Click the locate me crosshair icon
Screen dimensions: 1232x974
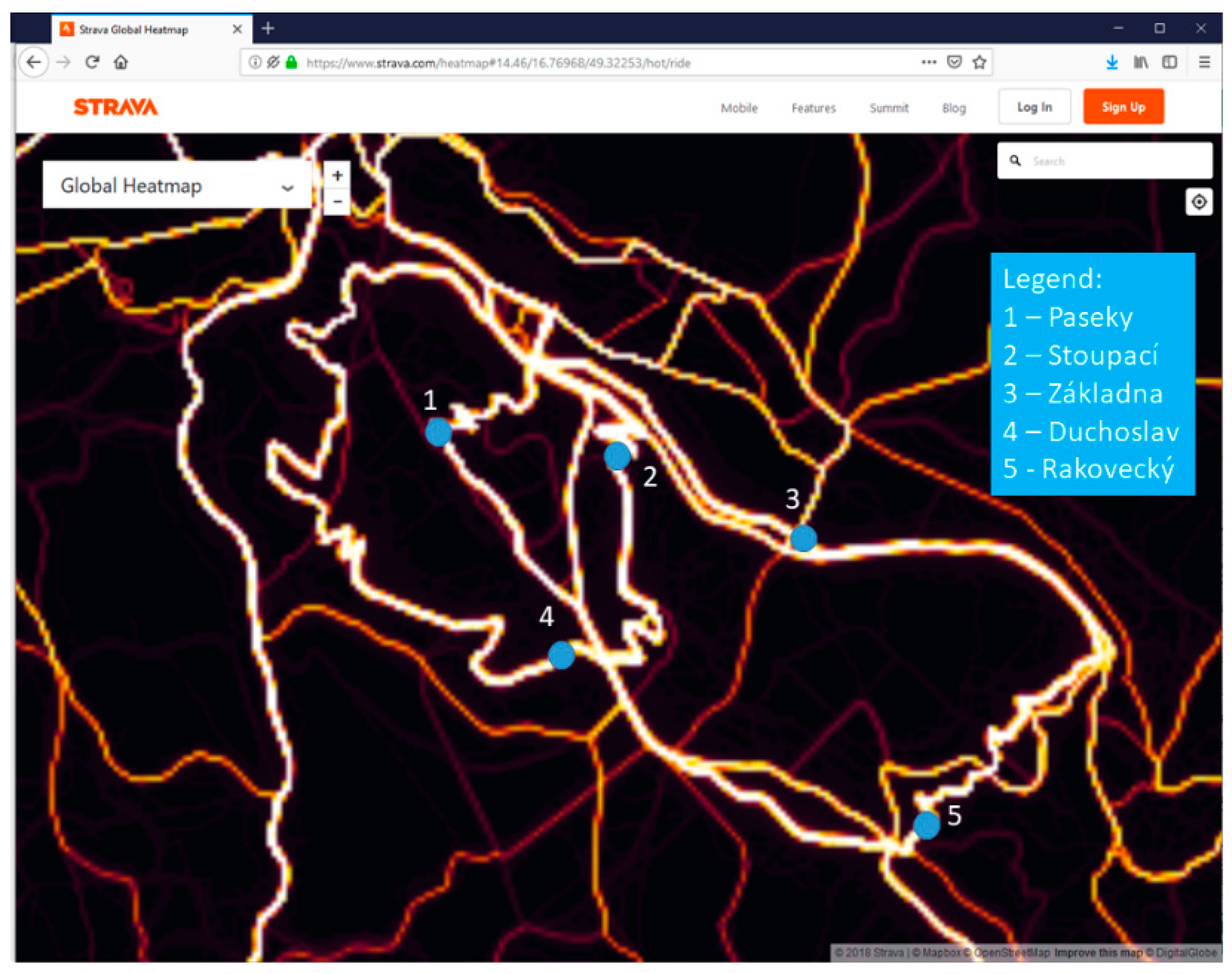coord(1198,202)
